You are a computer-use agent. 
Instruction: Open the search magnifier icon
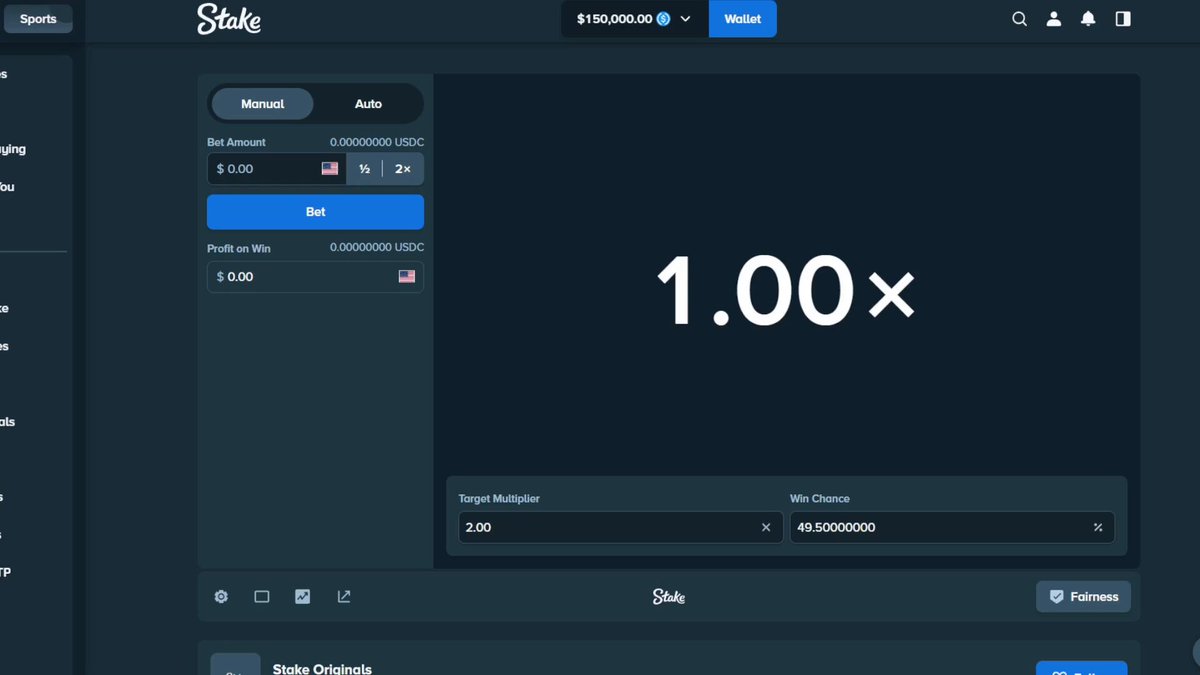(x=1019, y=19)
